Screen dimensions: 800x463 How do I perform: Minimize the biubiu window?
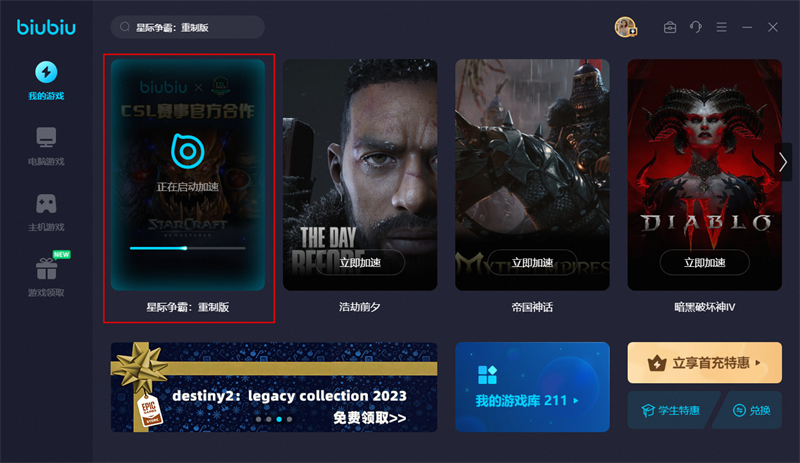click(747, 27)
